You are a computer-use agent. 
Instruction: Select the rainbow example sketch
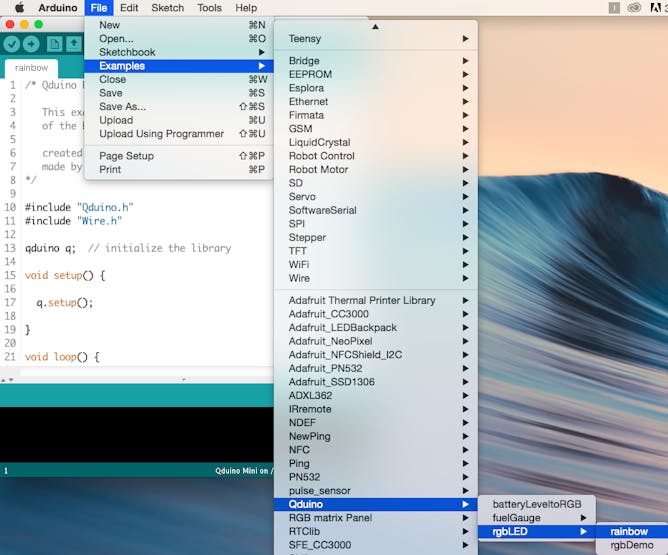click(632, 532)
